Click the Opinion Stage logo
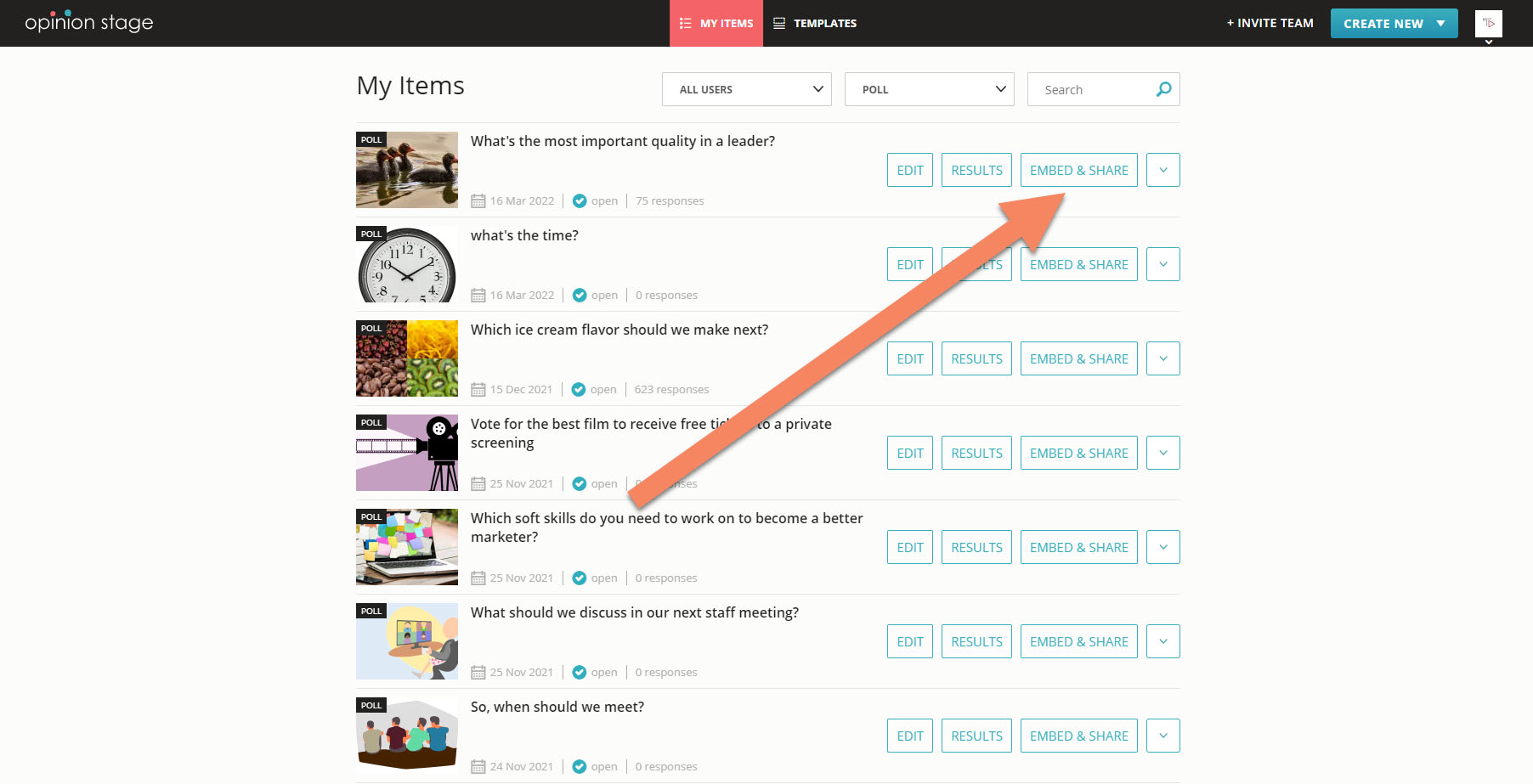The height and width of the screenshot is (784, 1533). pos(89,22)
